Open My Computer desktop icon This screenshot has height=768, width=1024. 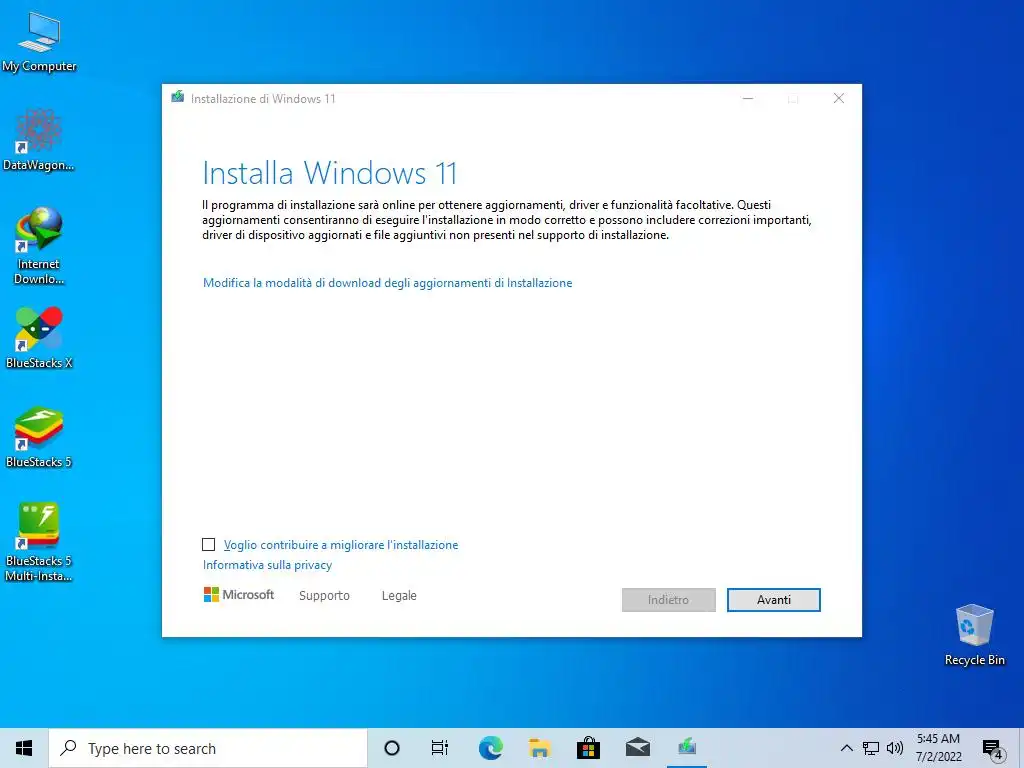point(39,42)
